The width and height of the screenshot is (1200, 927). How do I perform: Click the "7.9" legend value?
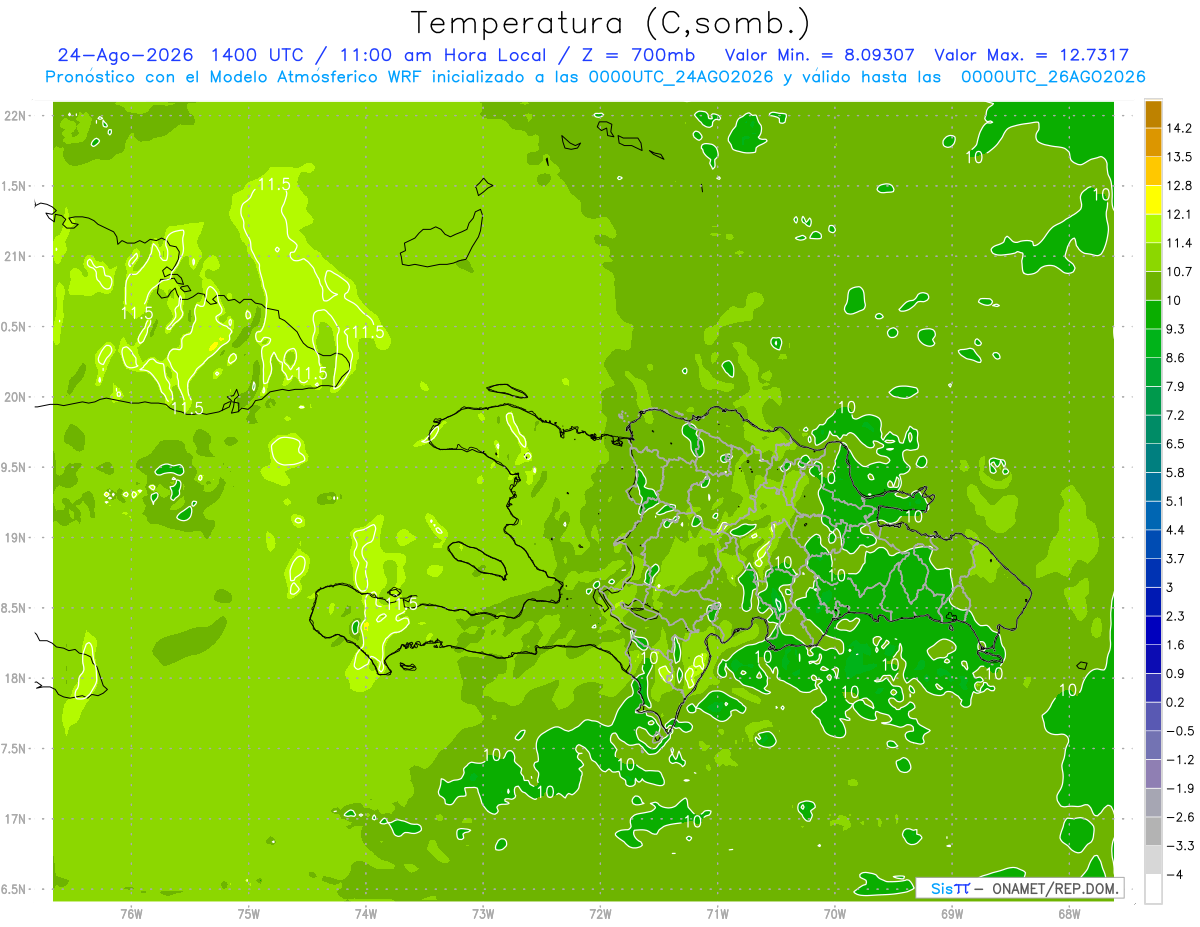(1176, 386)
